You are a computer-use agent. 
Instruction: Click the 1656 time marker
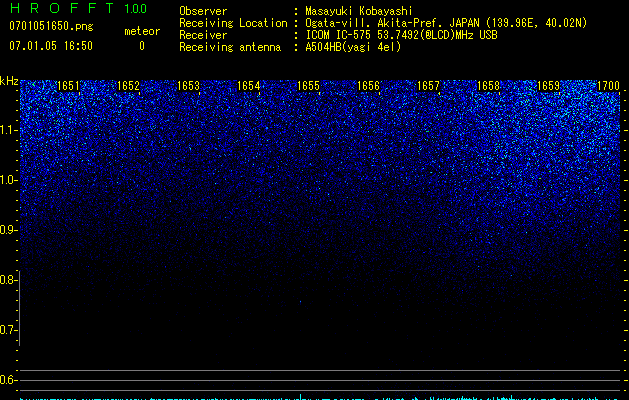click(368, 86)
